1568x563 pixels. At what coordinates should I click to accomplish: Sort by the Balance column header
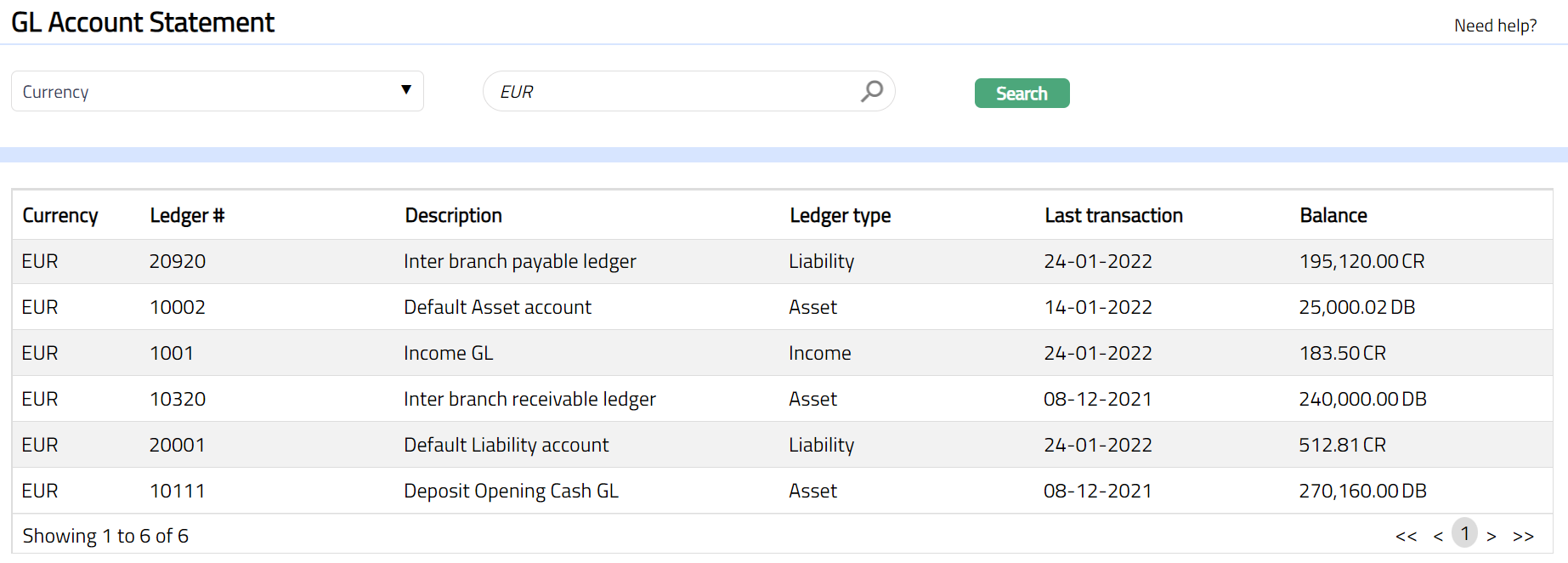tap(1333, 216)
